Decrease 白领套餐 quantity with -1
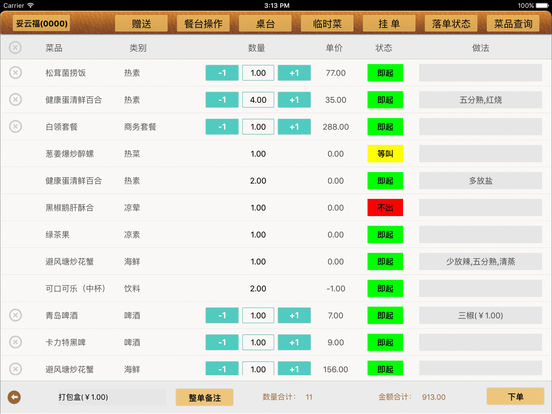 (x=222, y=127)
